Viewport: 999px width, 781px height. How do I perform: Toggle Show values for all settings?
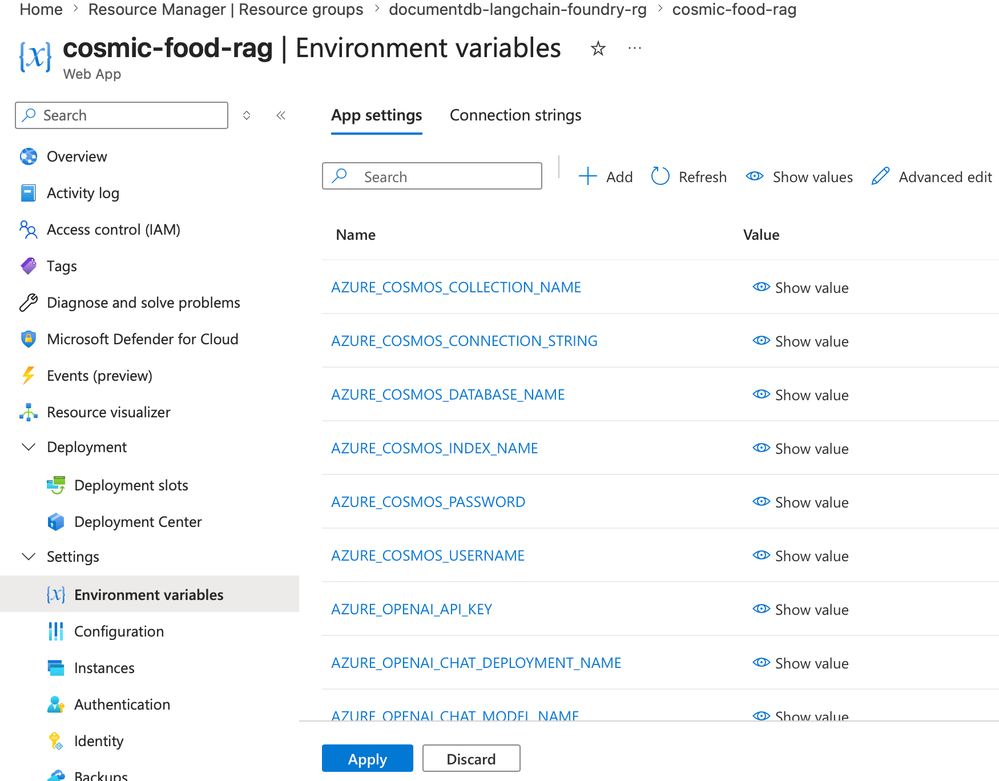[799, 177]
